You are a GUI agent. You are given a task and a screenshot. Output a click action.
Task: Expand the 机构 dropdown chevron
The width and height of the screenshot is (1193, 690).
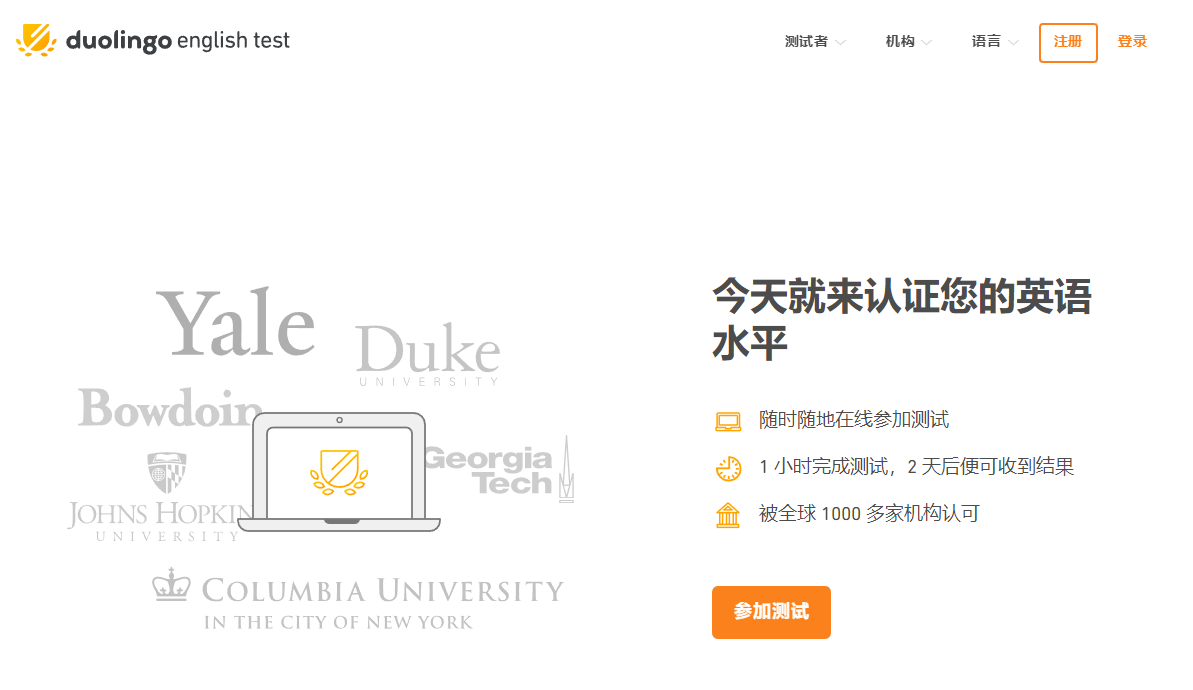pyautogui.click(x=927, y=43)
